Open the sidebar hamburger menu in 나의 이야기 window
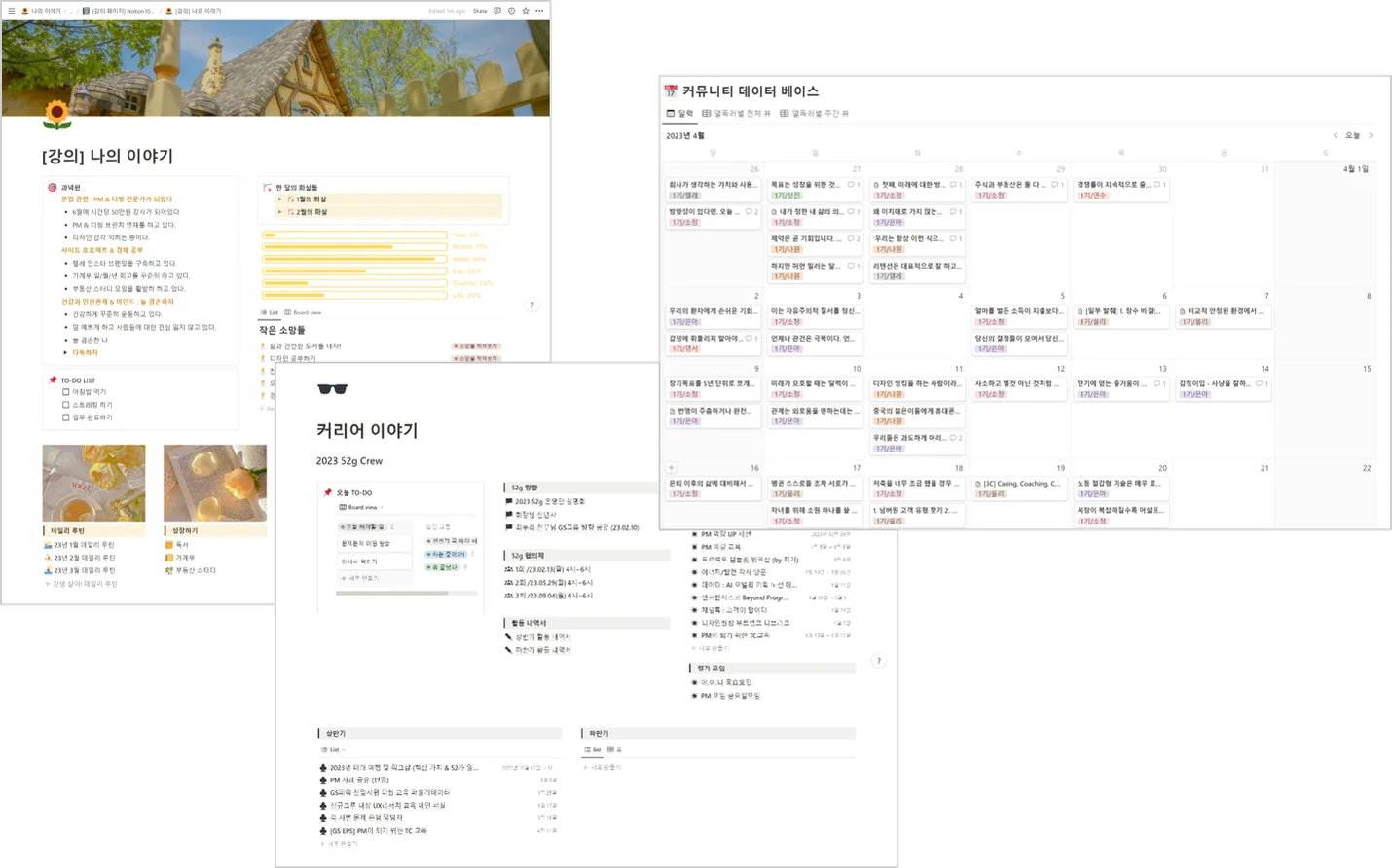The height and width of the screenshot is (868, 1392). pos(11,11)
